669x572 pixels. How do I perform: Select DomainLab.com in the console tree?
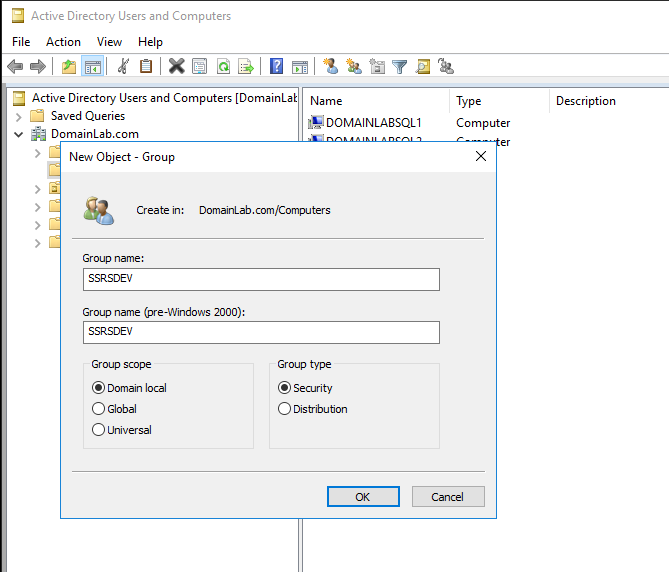tap(95, 134)
